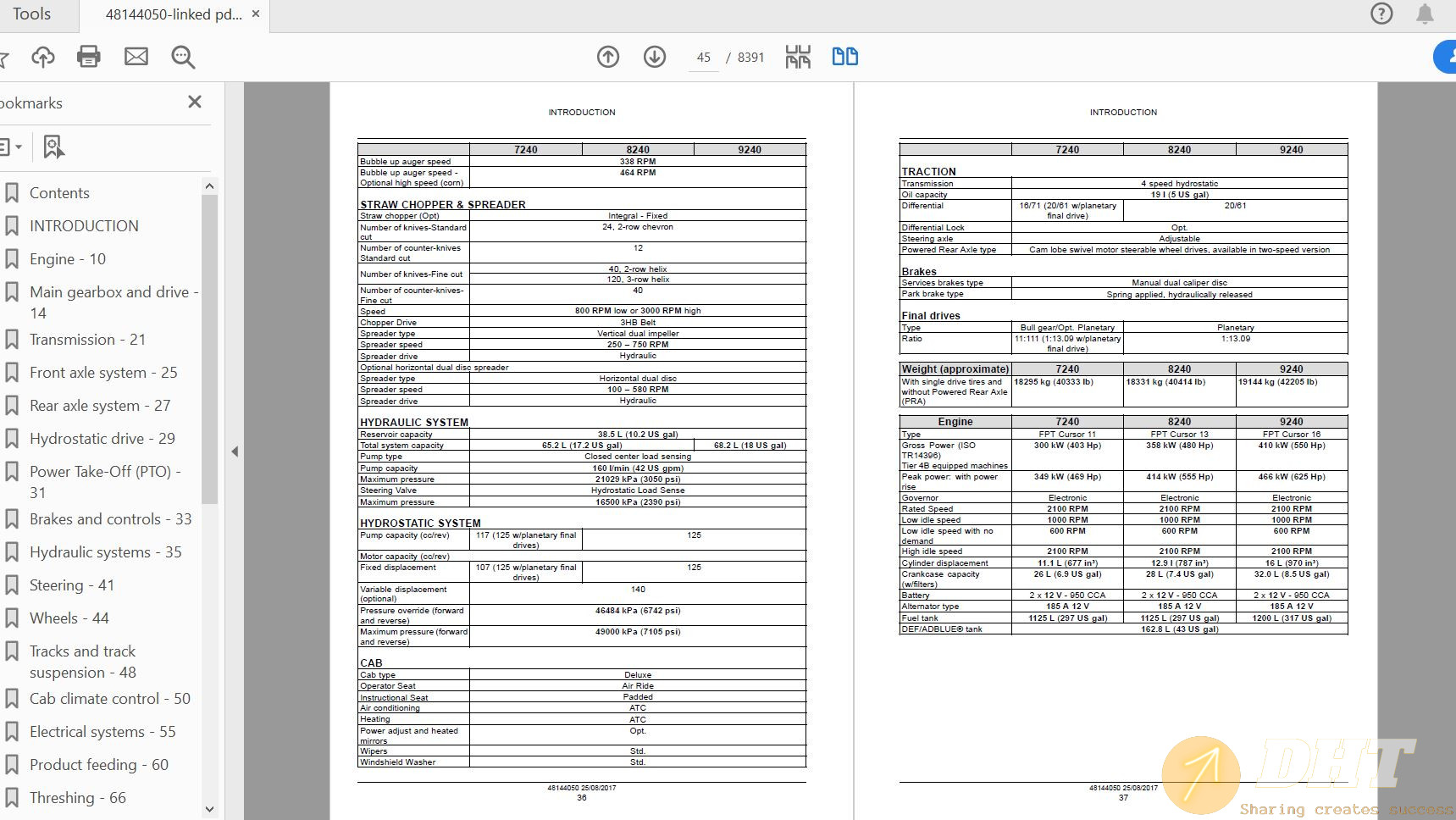Image resolution: width=1456 pixels, height=820 pixels.
Task: Open Front axle system - 25 bookmark
Action: click(103, 373)
